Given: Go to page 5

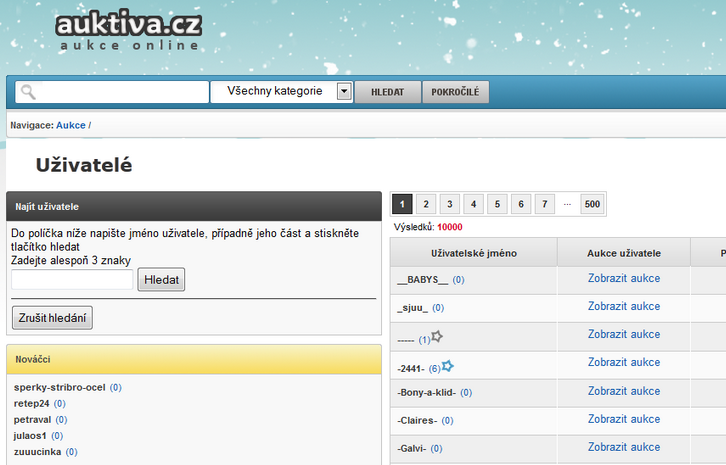Looking at the screenshot, I should point(497,204).
